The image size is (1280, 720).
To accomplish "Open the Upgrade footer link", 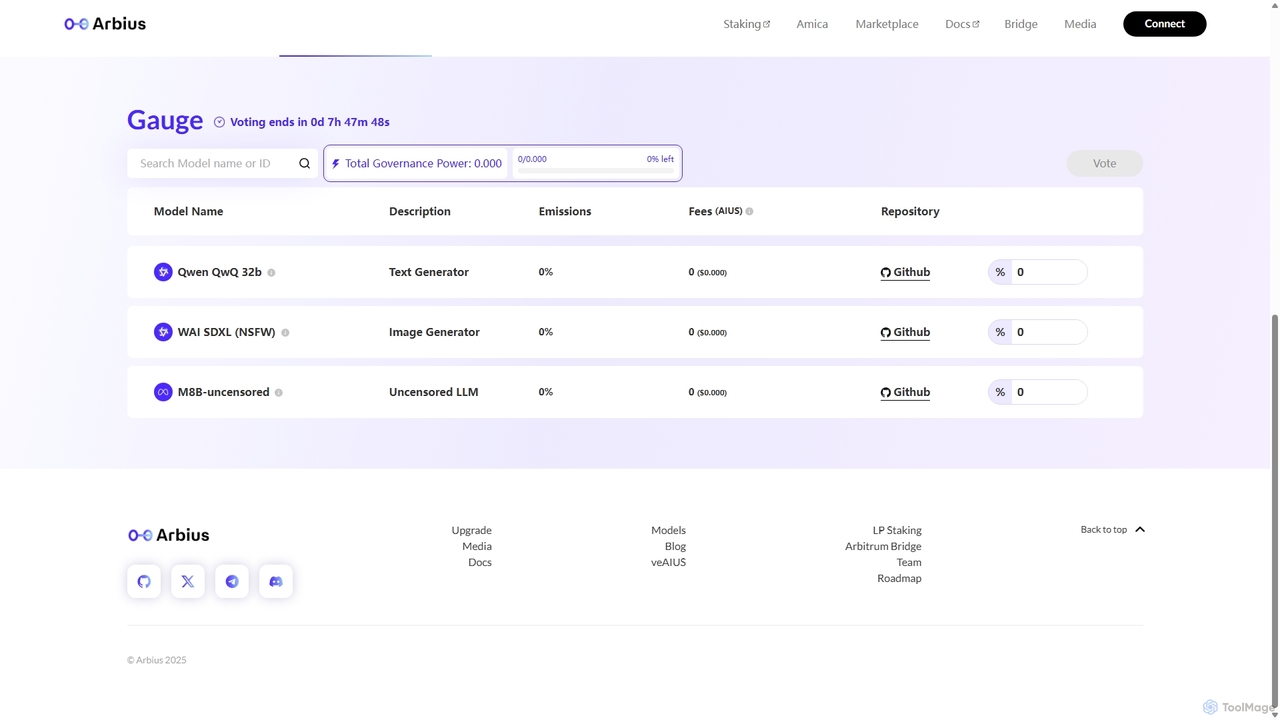I will [x=471, y=530].
